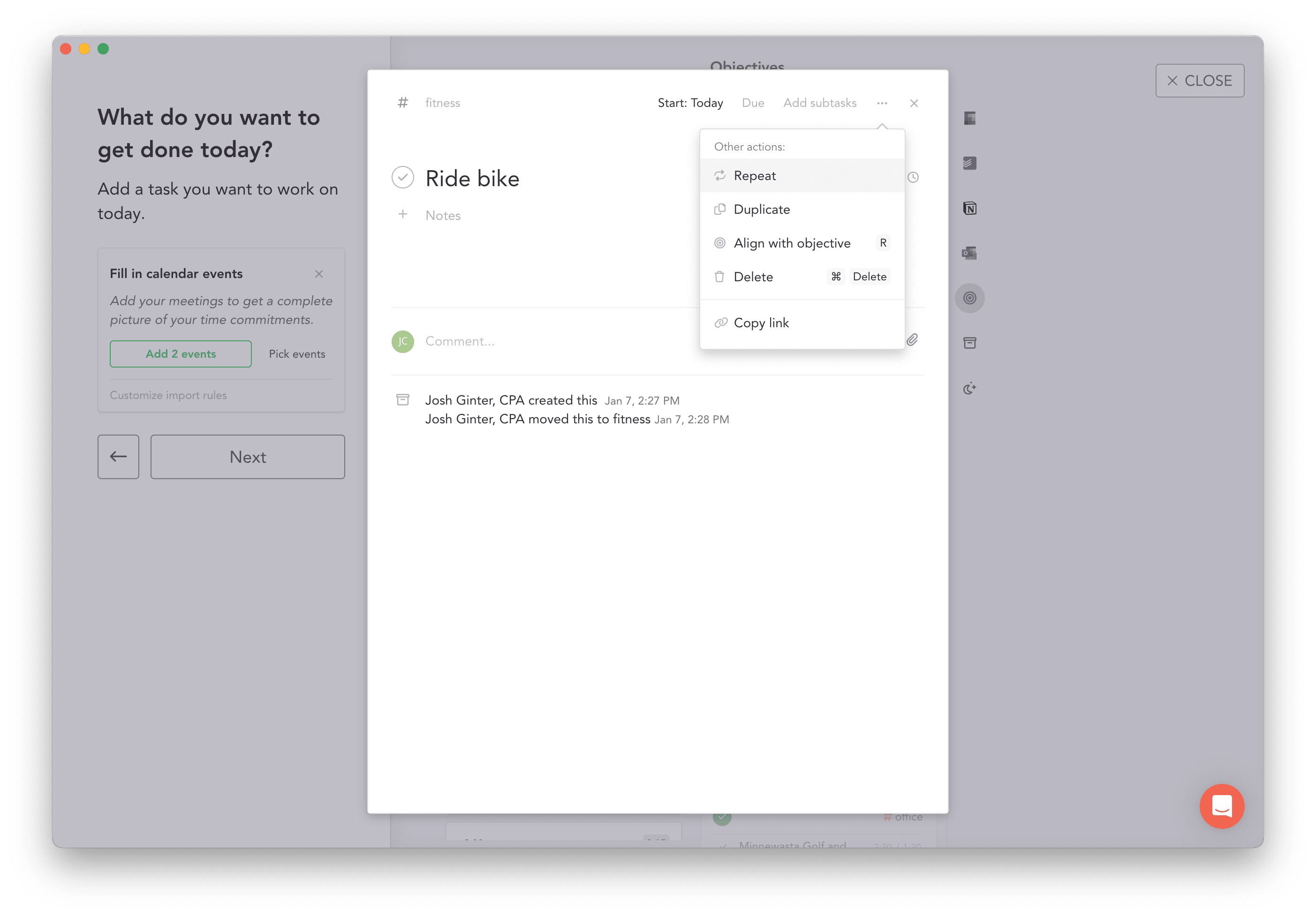
Task: Click the macOS green fullscreen button
Action: coord(103,49)
